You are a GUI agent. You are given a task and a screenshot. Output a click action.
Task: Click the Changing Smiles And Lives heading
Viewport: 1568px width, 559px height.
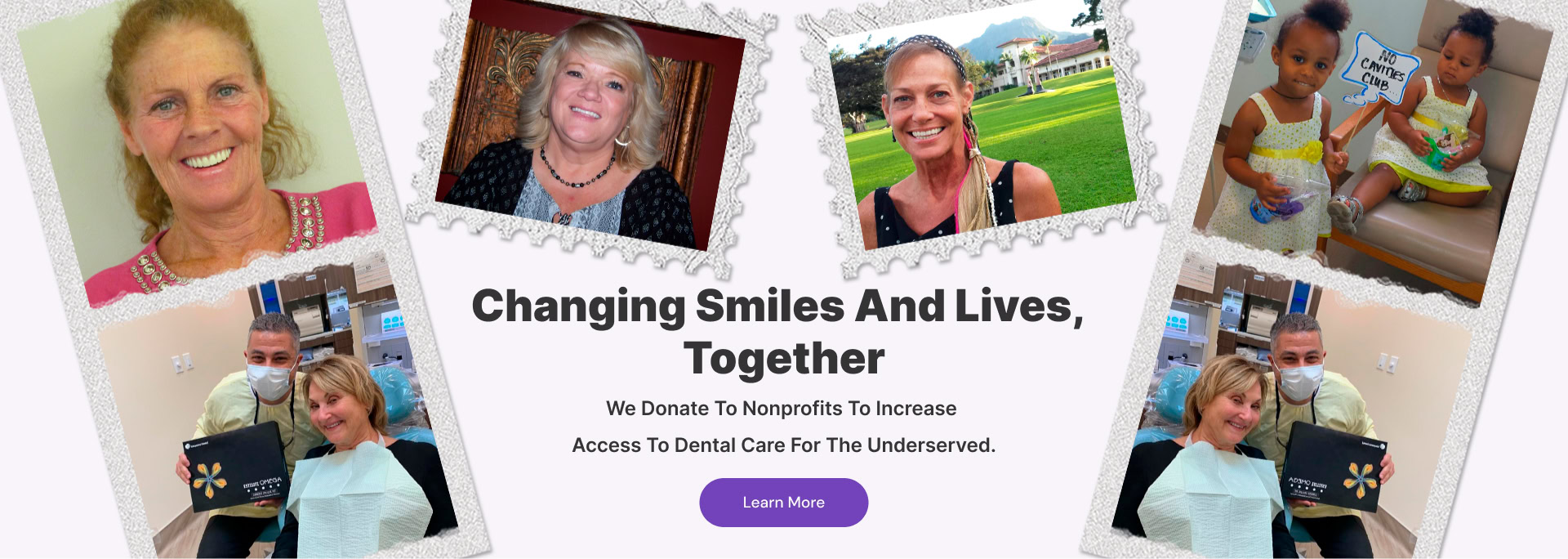pos(777,306)
